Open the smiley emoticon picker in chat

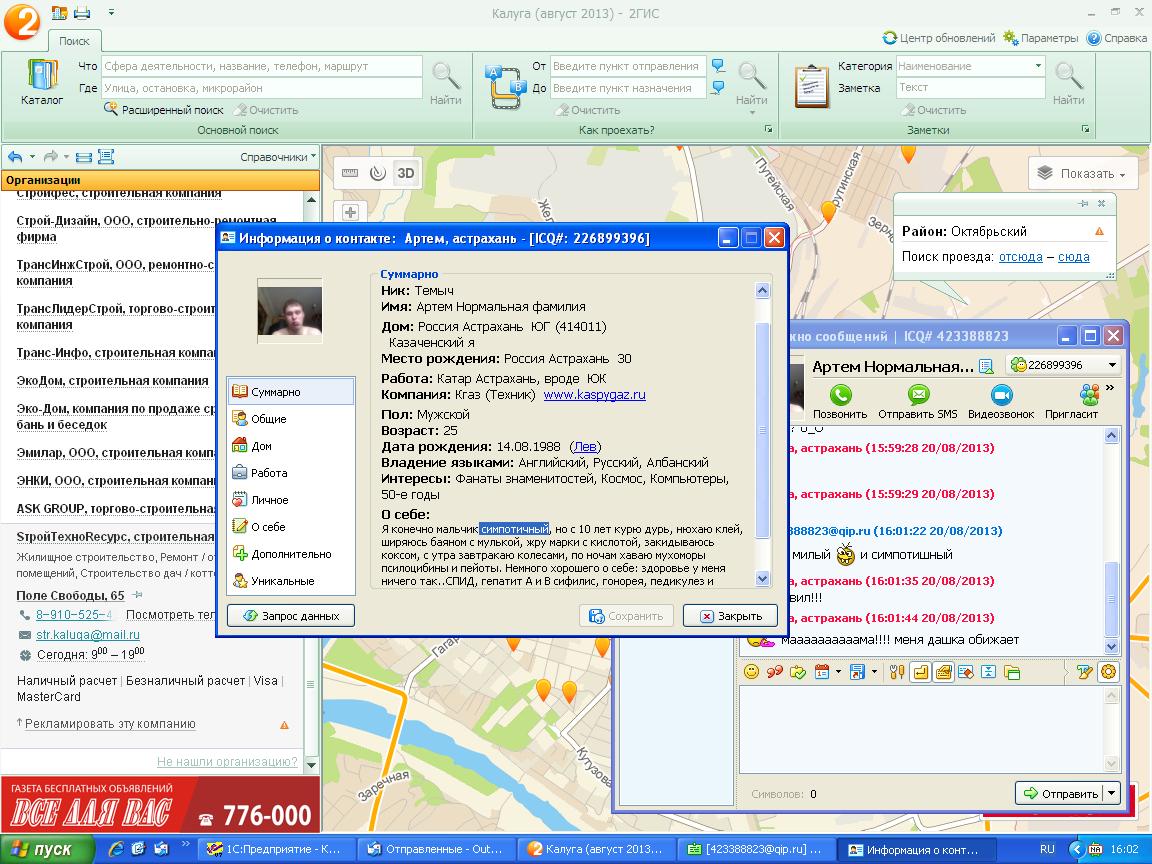click(x=751, y=672)
